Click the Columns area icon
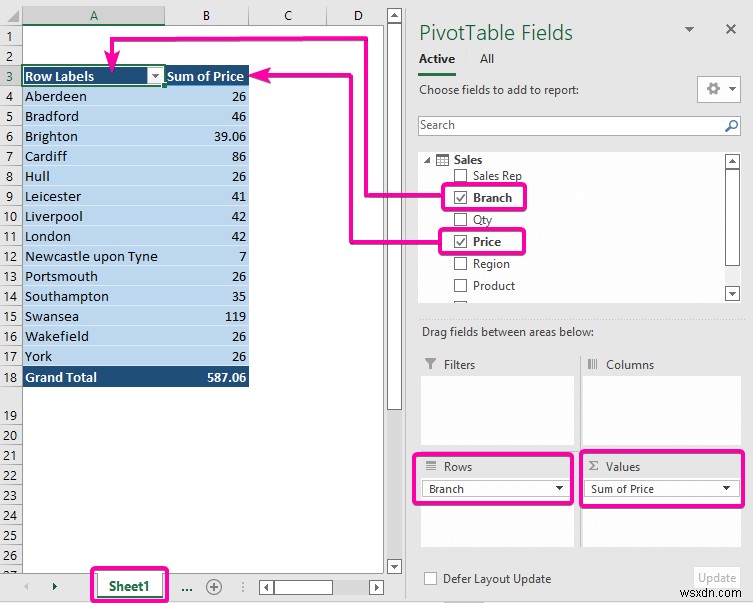The image size is (753, 603). pos(593,364)
